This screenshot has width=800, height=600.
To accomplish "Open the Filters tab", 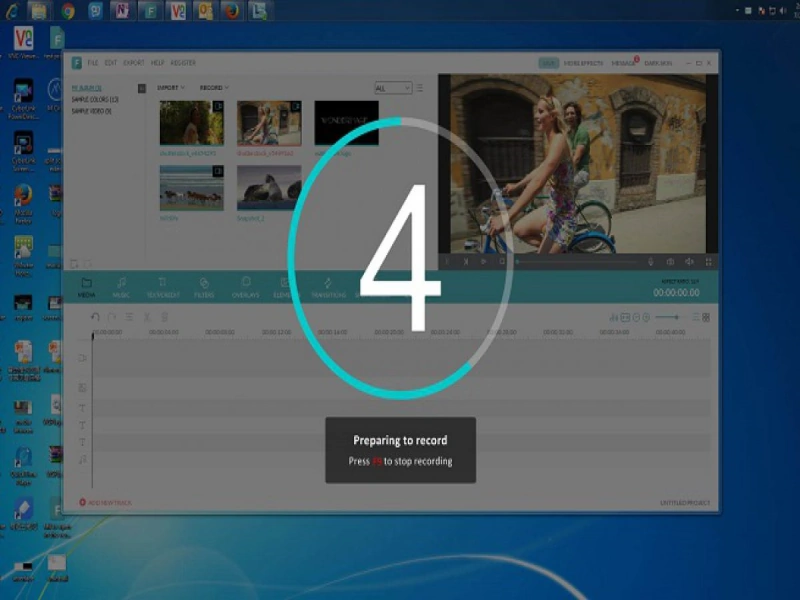I will [x=204, y=288].
